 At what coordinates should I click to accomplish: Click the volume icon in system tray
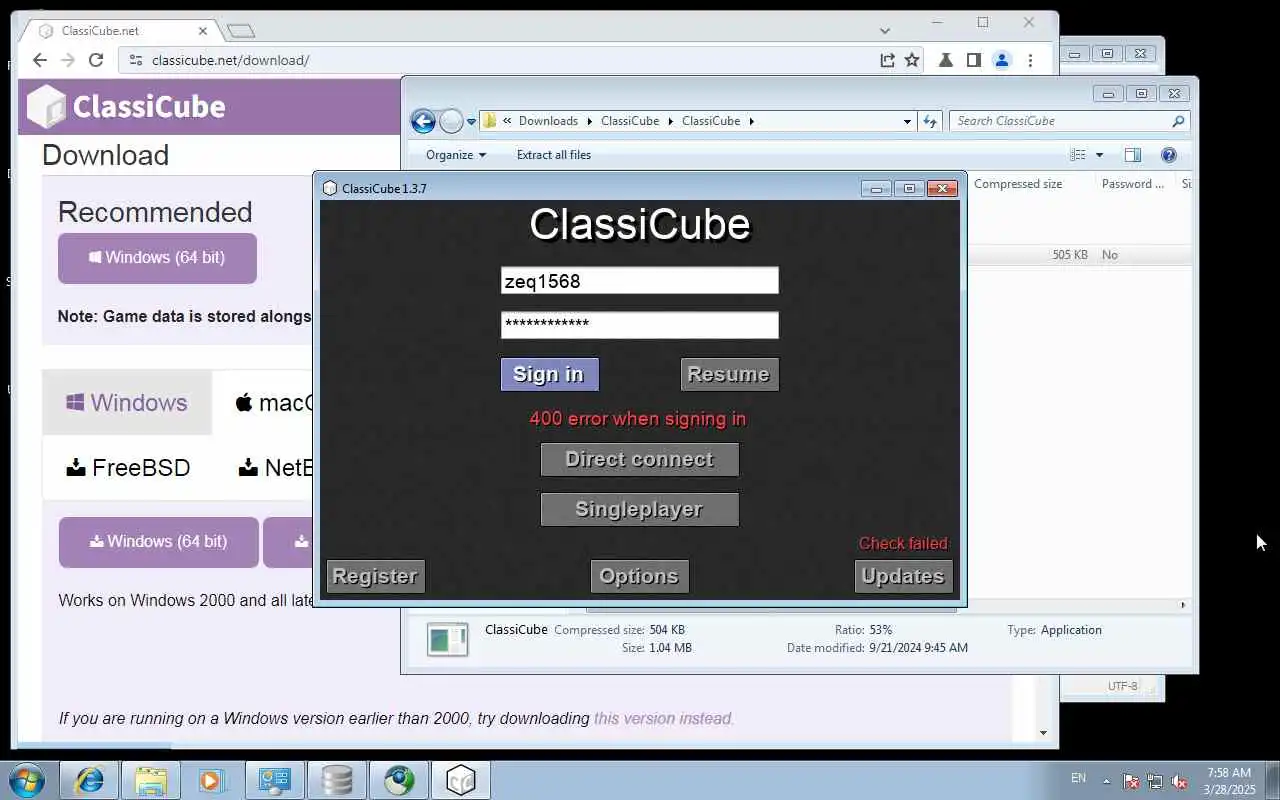[1180, 781]
